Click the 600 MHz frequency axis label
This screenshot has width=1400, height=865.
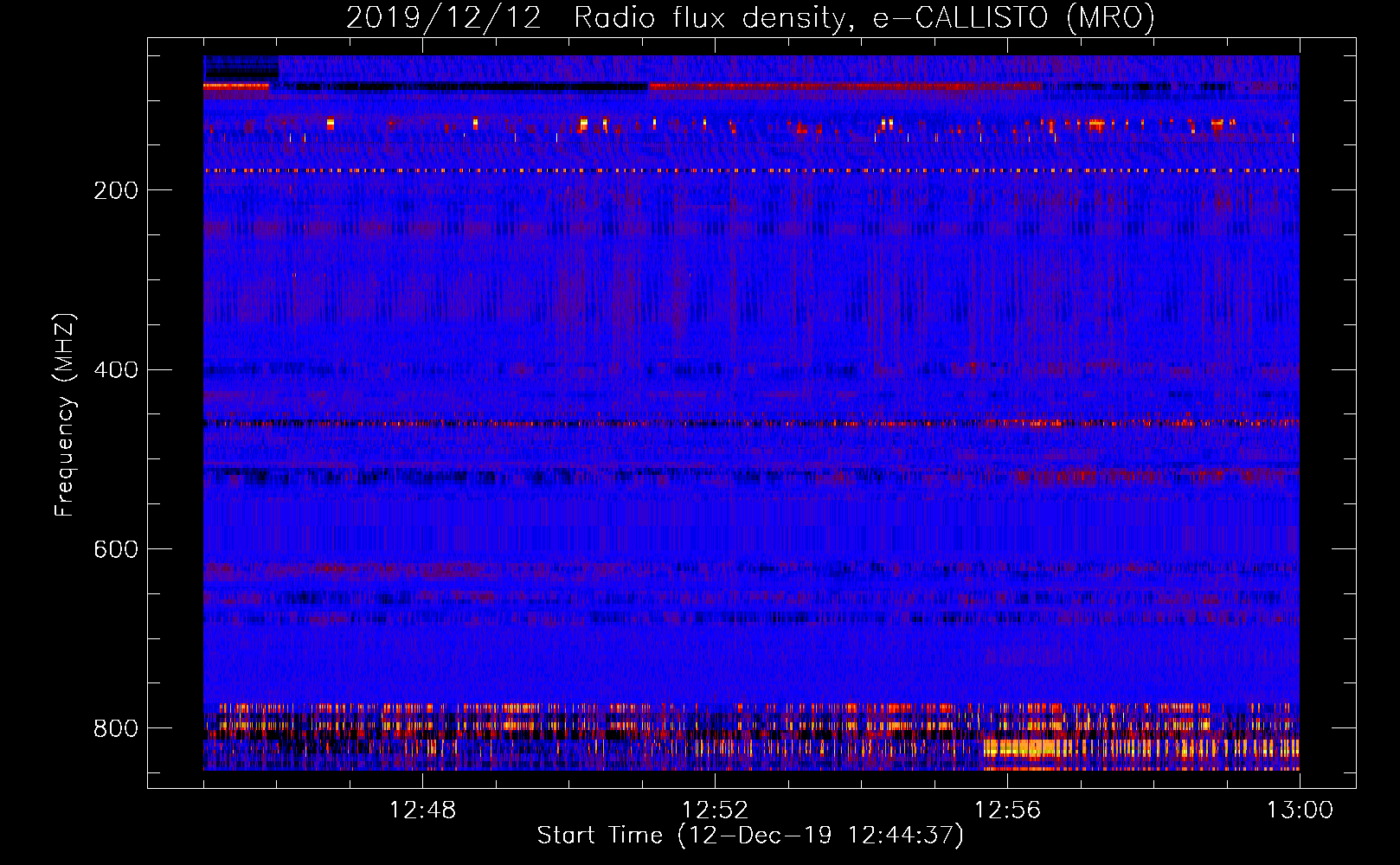tap(116, 550)
